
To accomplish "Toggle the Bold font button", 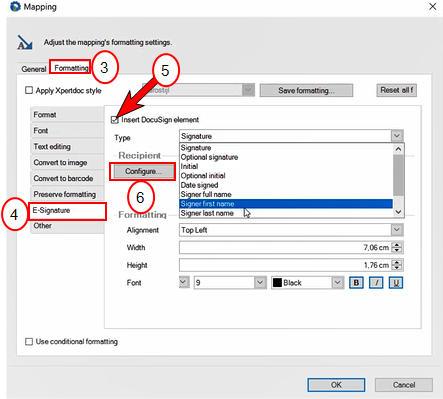I will (x=356, y=283).
